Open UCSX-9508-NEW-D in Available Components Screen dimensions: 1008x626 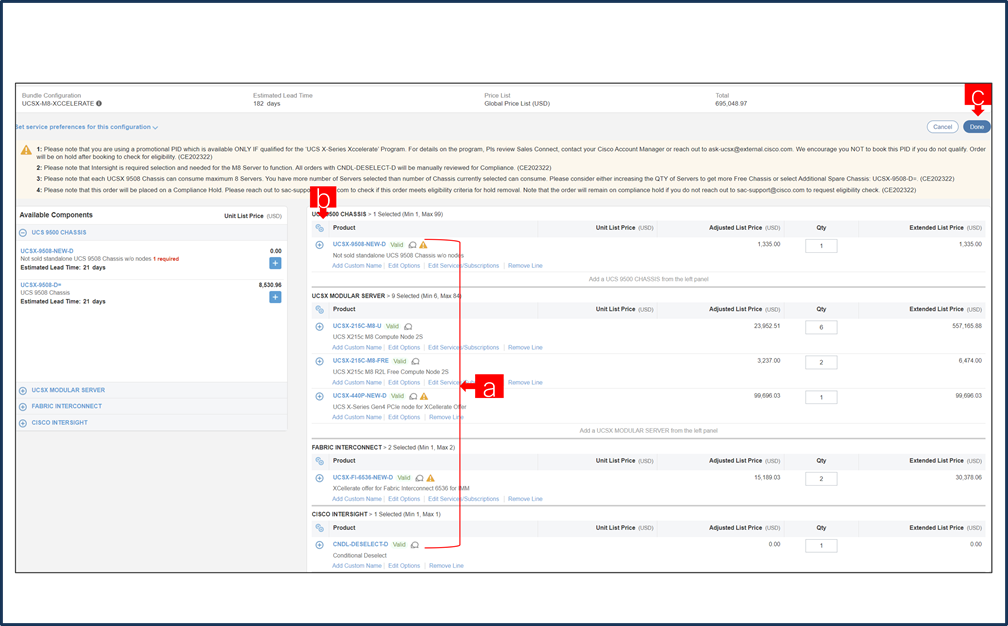click(47, 251)
